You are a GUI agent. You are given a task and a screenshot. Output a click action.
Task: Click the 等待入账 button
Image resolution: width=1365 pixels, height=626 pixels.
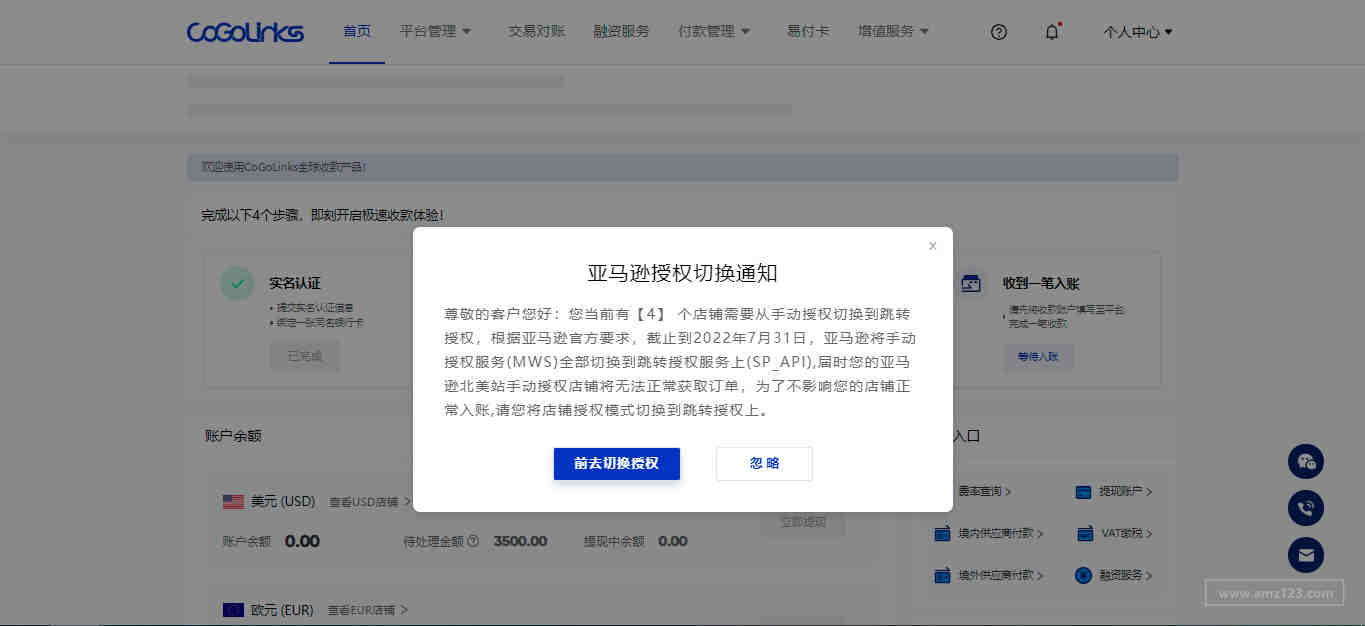[x=1039, y=356]
